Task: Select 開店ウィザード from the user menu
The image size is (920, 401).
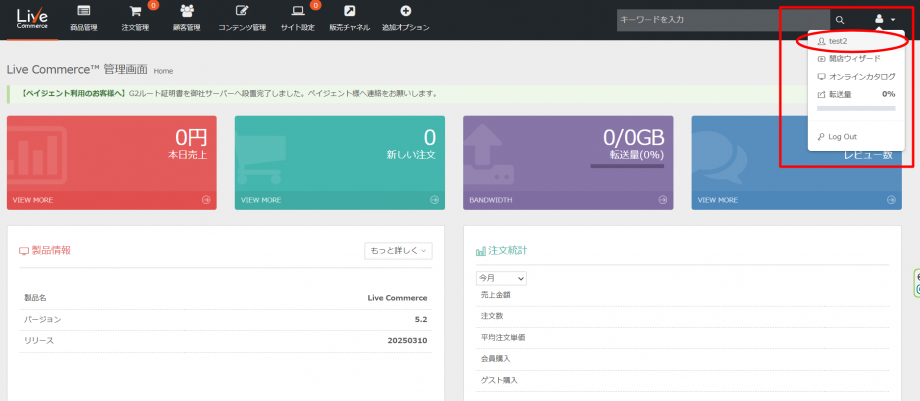Action: (x=854, y=59)
